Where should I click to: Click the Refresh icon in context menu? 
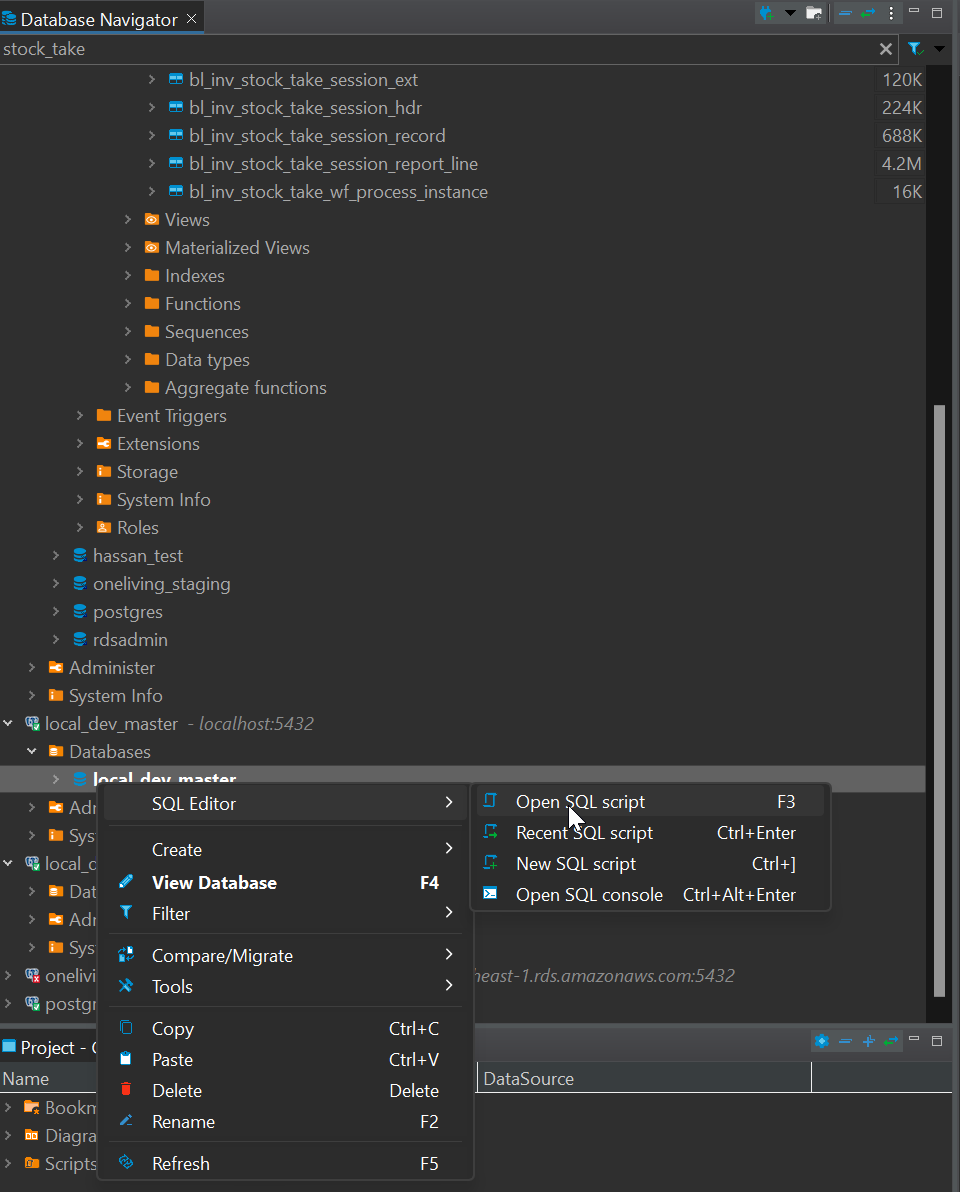126,1162
